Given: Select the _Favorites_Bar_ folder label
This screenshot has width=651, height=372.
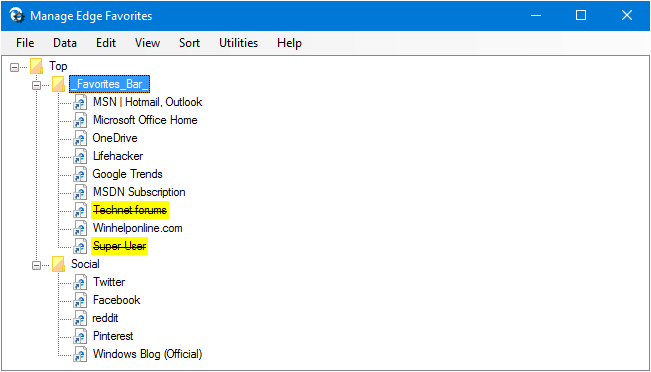Looking at the screenshot, I should click(x=109, y=84).
